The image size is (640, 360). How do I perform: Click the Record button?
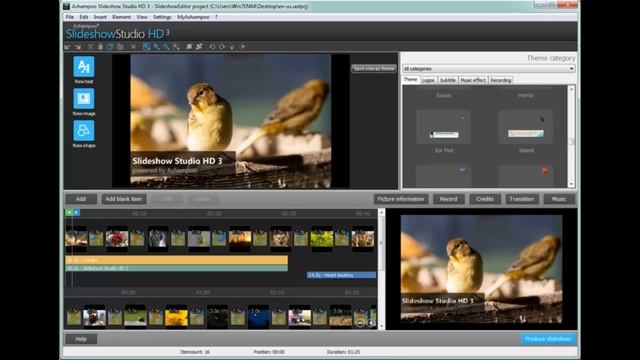click(448, 199)
